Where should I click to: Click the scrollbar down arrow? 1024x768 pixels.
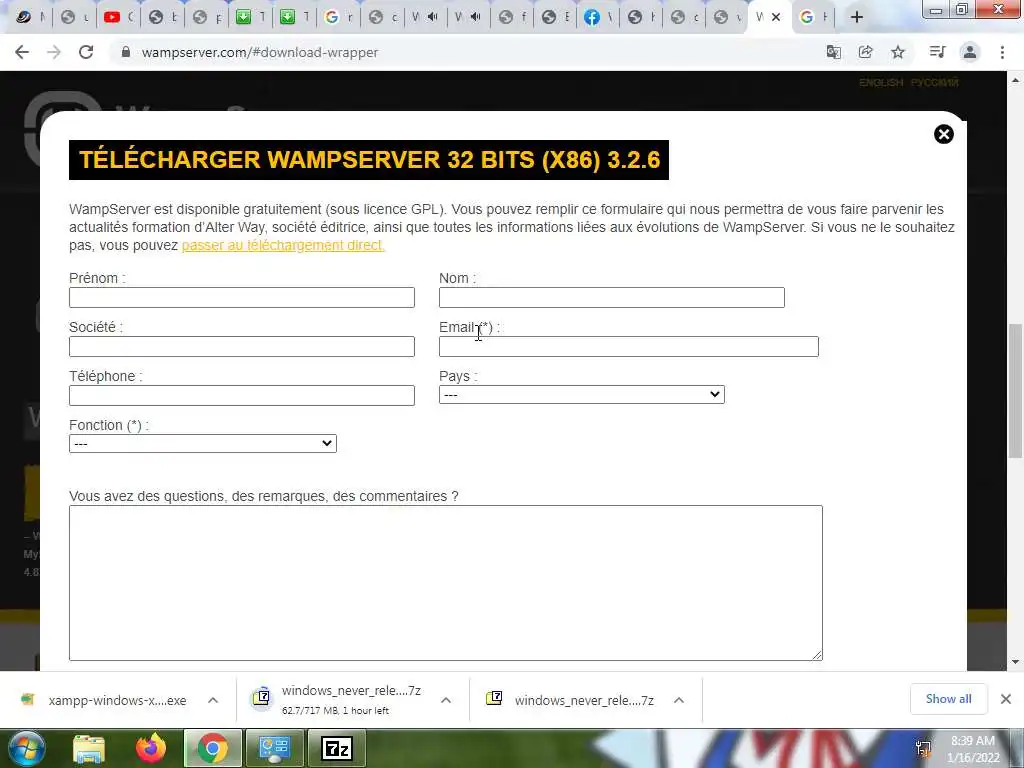coord(1015,663)
